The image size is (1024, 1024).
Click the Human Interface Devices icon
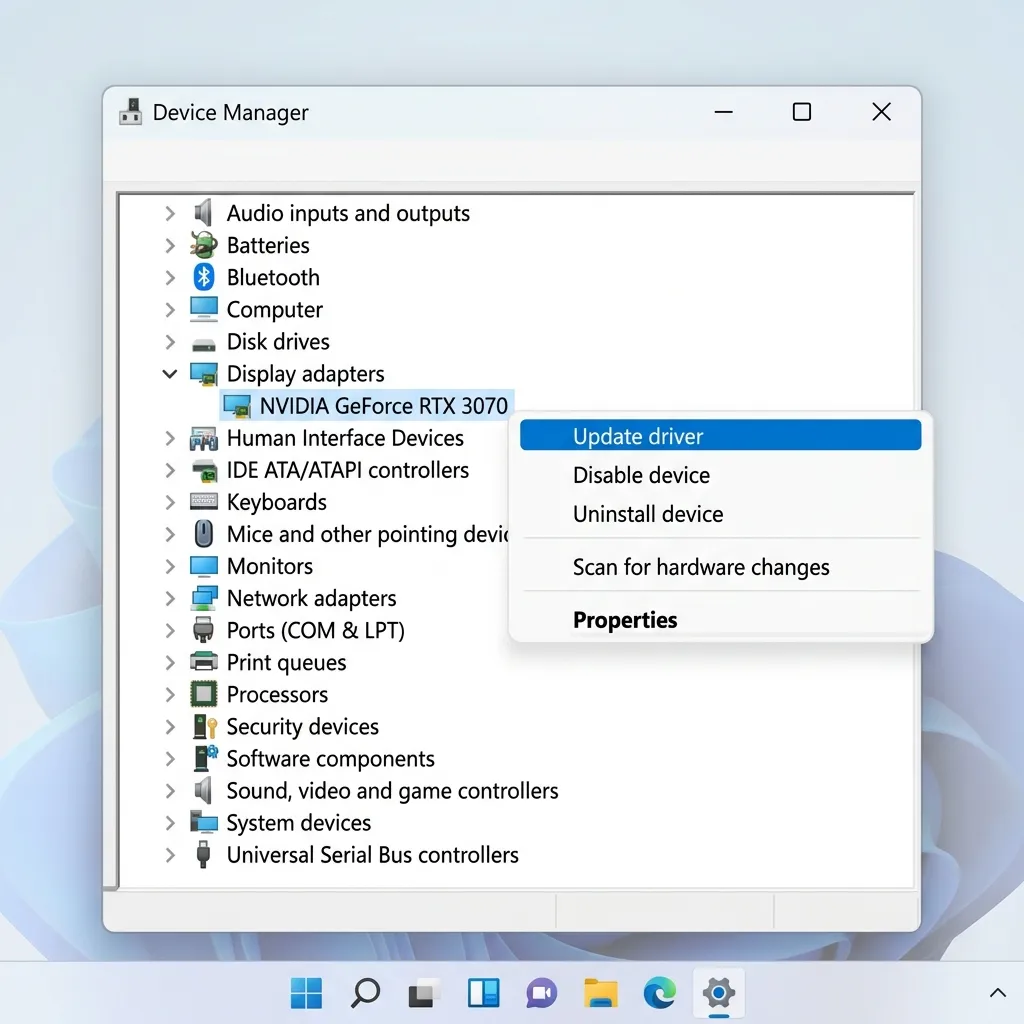click(x=204, y=438)
